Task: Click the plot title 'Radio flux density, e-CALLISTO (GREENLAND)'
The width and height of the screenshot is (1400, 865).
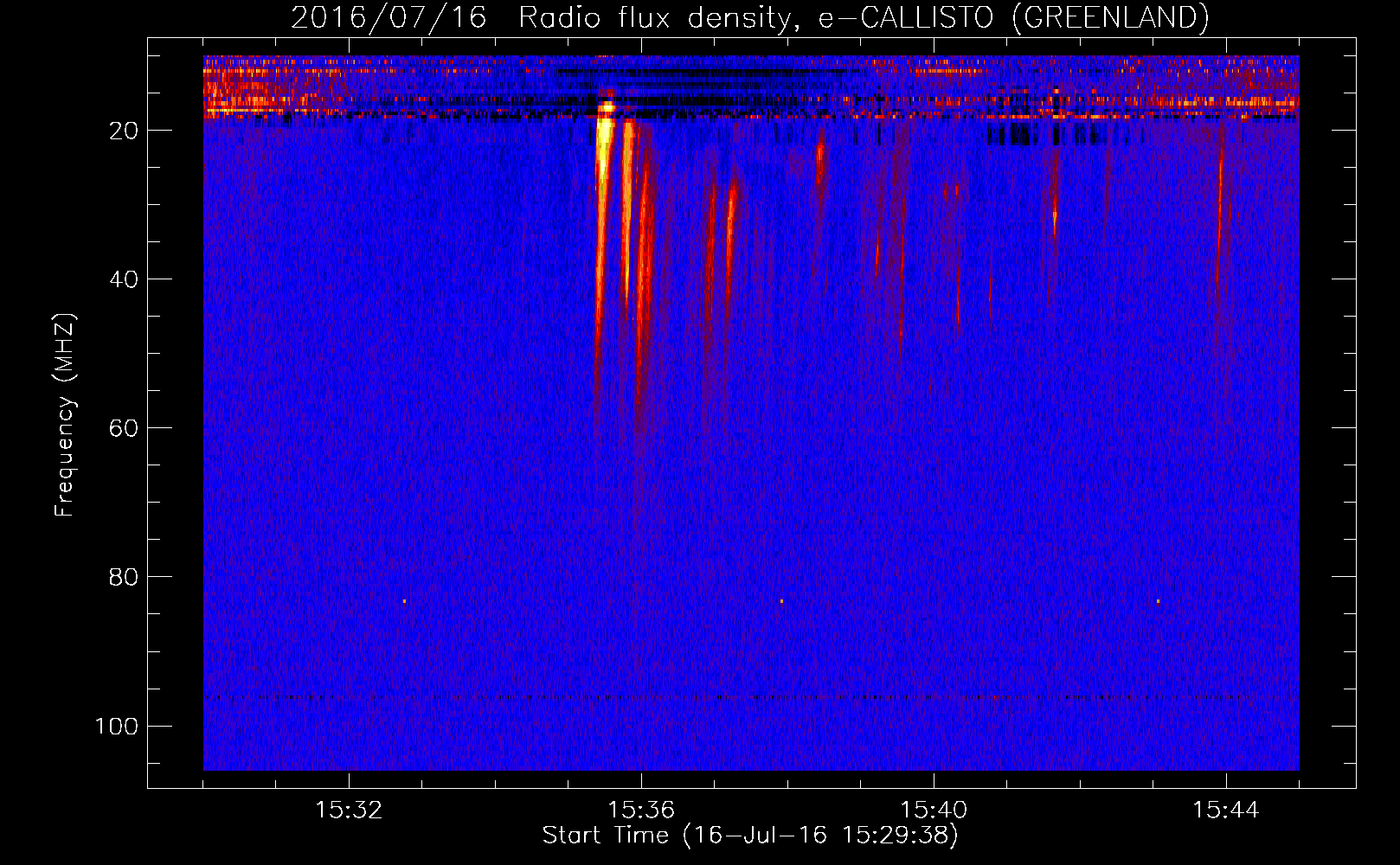Action: 863,17
